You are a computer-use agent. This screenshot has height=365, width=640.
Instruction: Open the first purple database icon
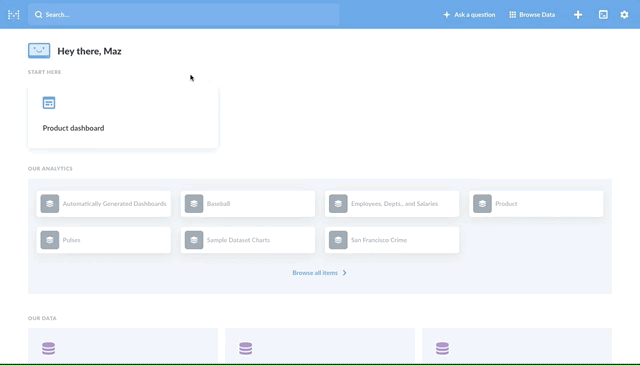click(49, 349)
